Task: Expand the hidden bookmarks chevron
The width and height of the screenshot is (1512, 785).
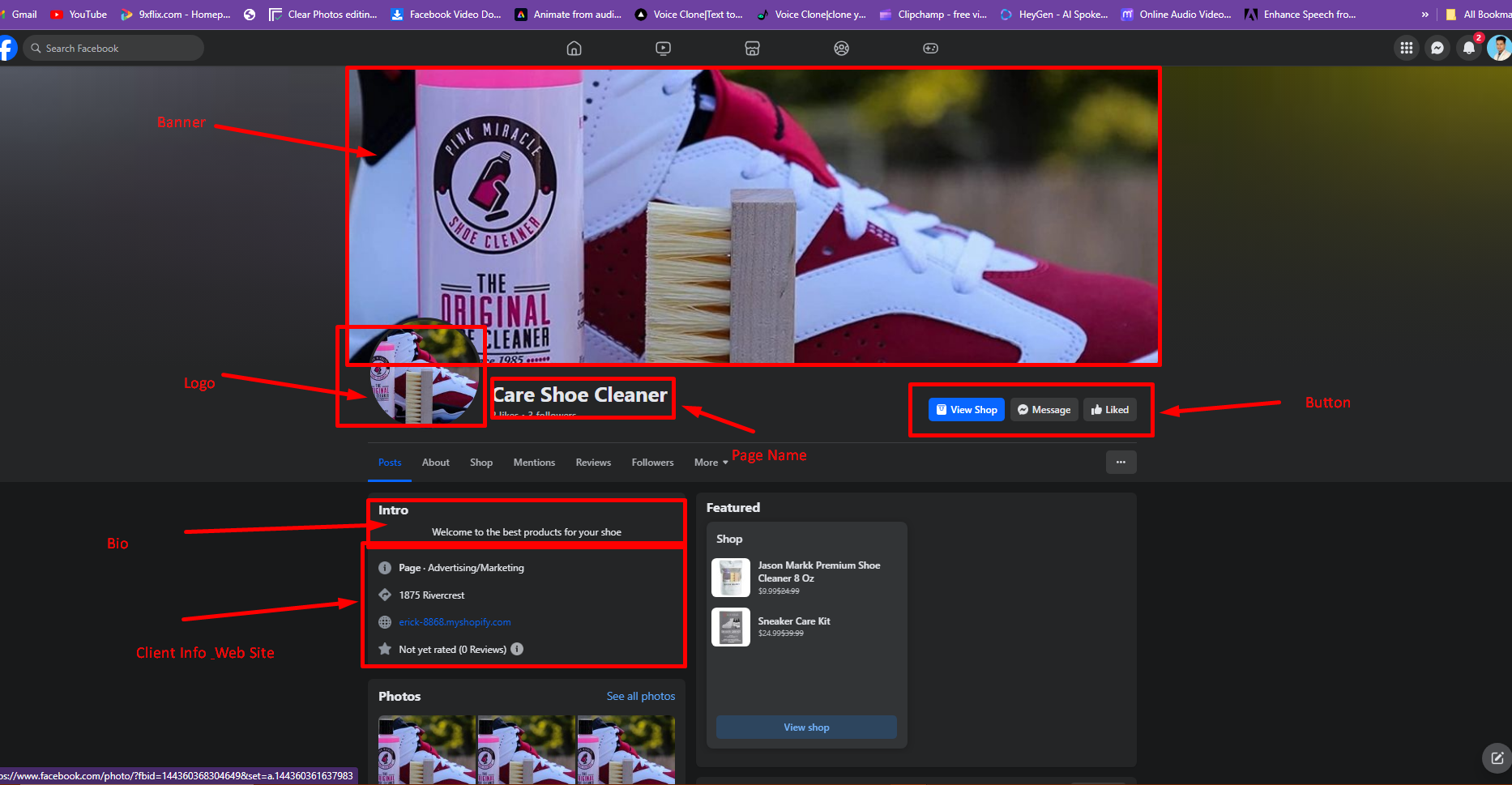Action: pyautogui.click(x=1424, y=15)
